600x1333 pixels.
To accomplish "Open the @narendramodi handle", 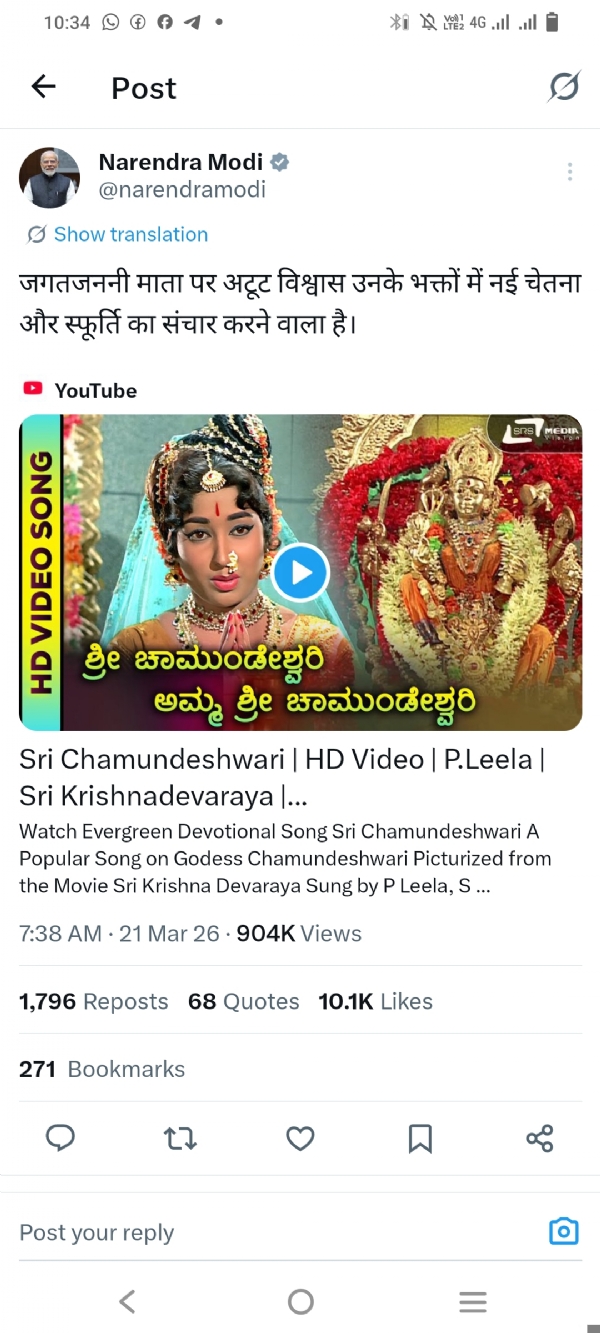I will 182,189.
